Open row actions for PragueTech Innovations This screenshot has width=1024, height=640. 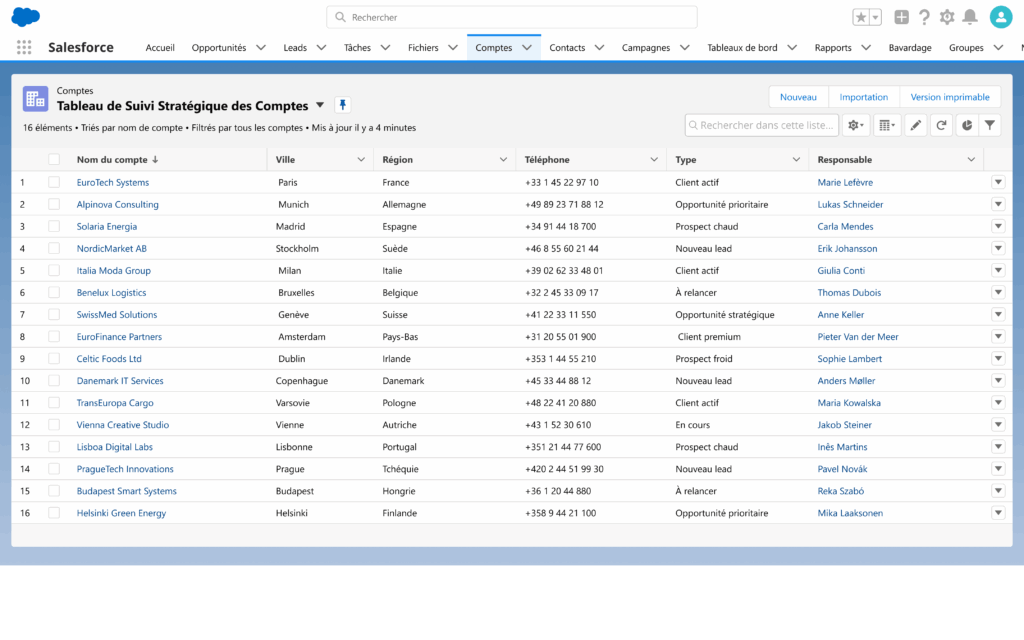coord(998,469)
